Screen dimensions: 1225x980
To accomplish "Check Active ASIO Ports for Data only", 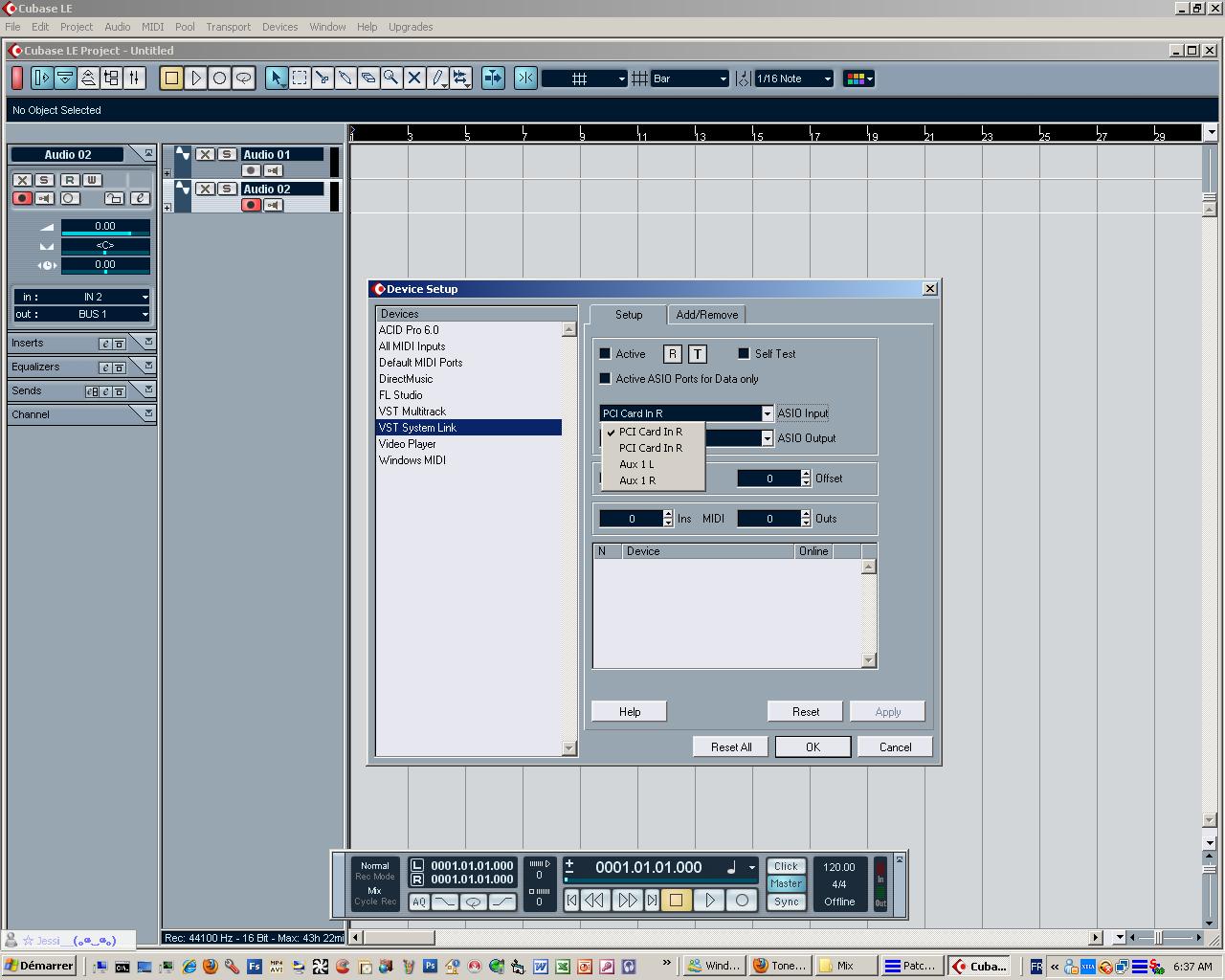I will (x=605, y=378).
